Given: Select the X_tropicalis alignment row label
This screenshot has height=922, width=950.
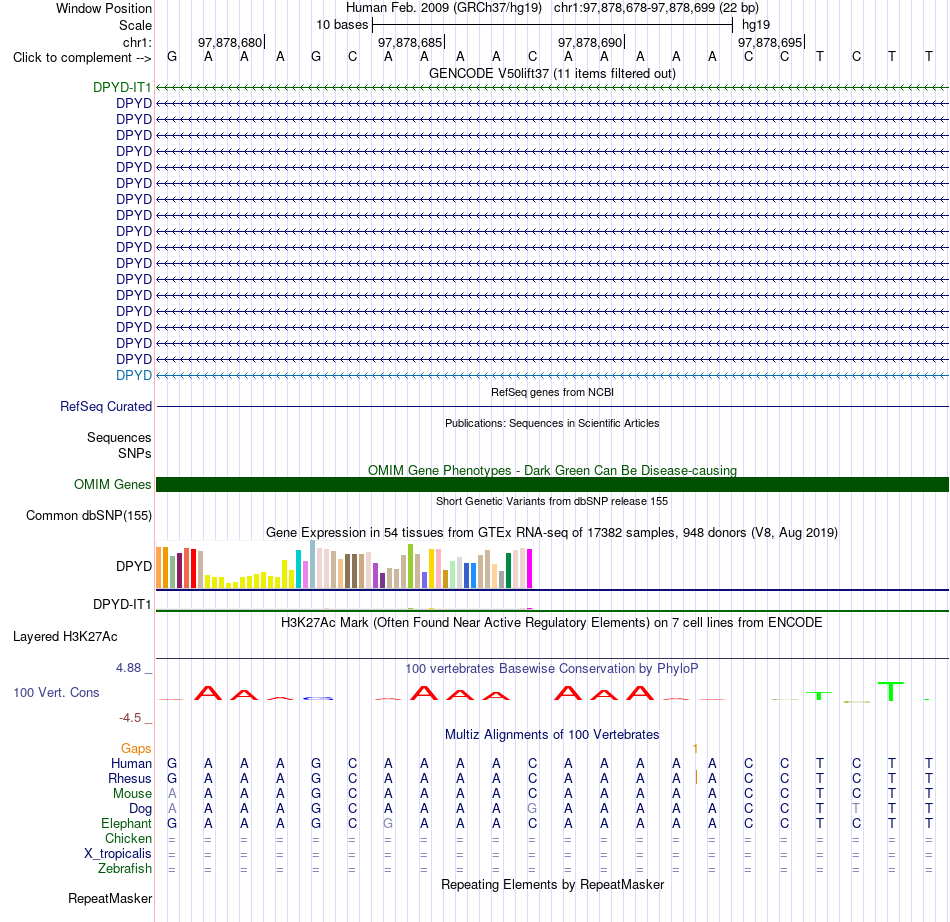Looking at the screenshot, I should [118, 854].
